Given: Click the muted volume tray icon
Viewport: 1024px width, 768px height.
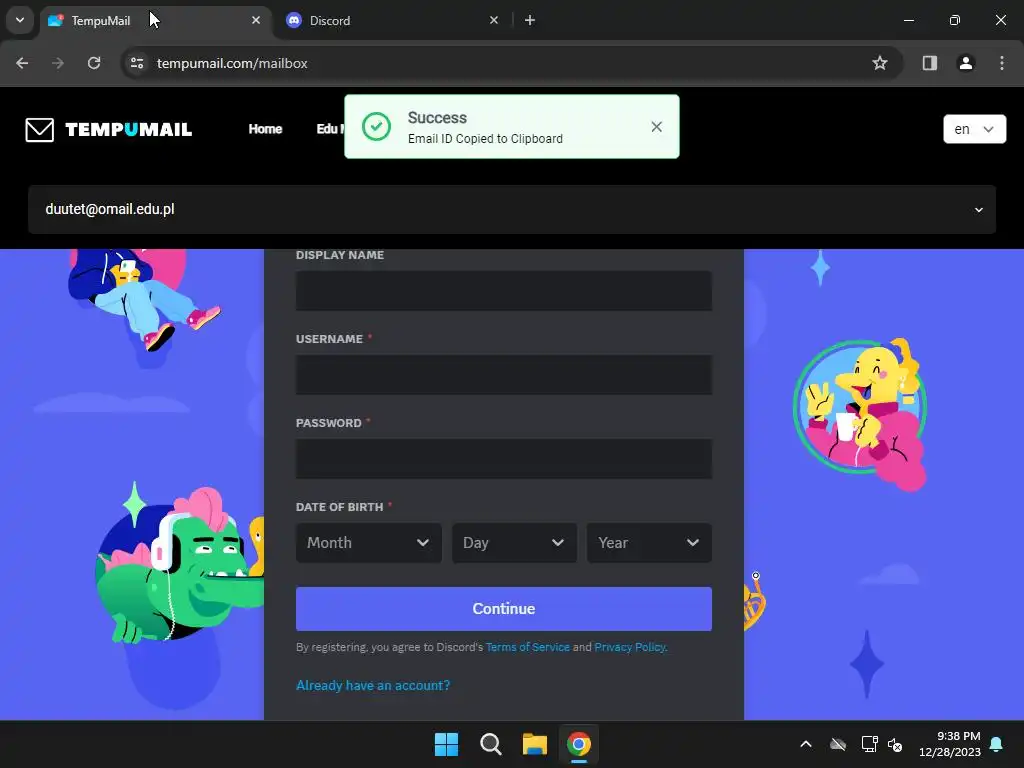Looking at the screenshot, I should pos(895,744).
